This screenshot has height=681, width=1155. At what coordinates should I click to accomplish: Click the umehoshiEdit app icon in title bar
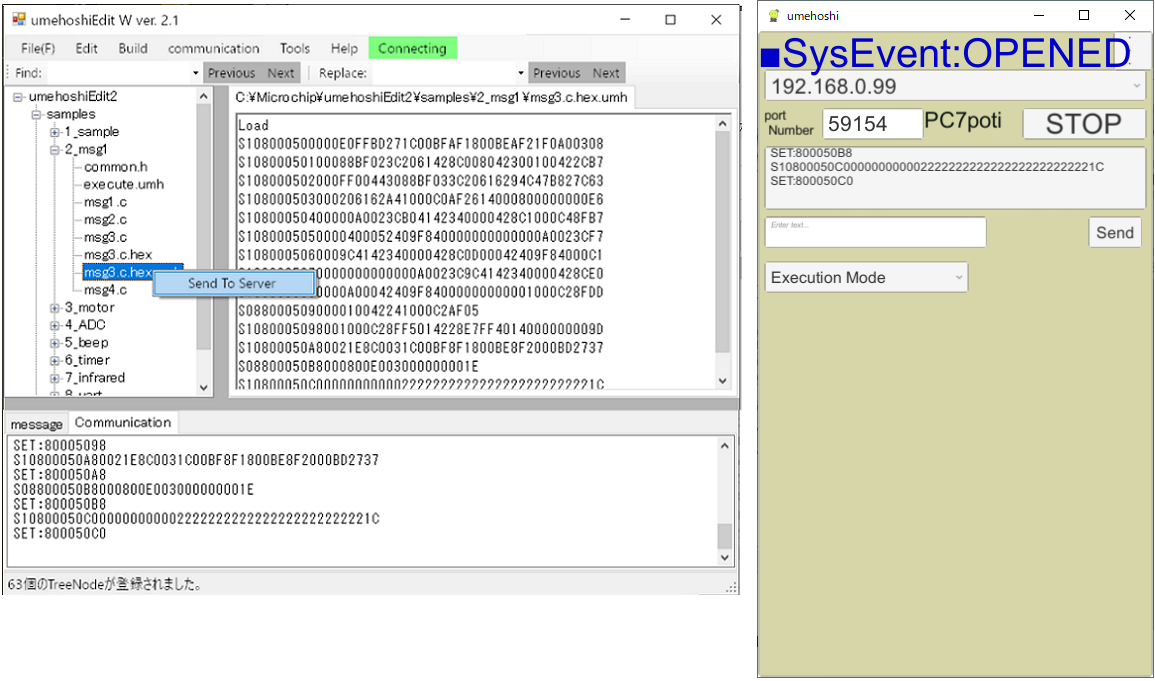point(19,20)
